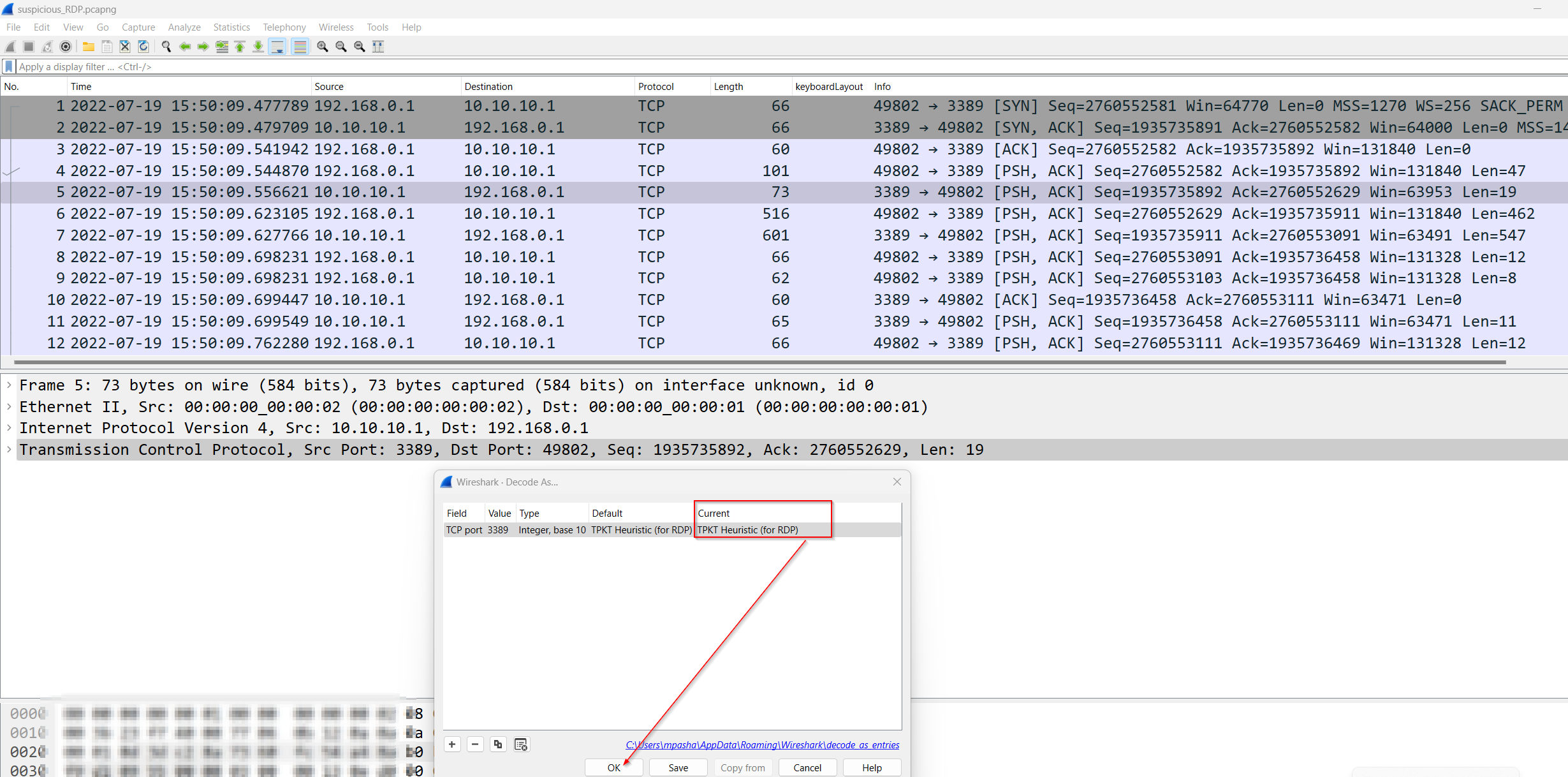Select the Find packet magnifier tool

[x=166, y=47]
